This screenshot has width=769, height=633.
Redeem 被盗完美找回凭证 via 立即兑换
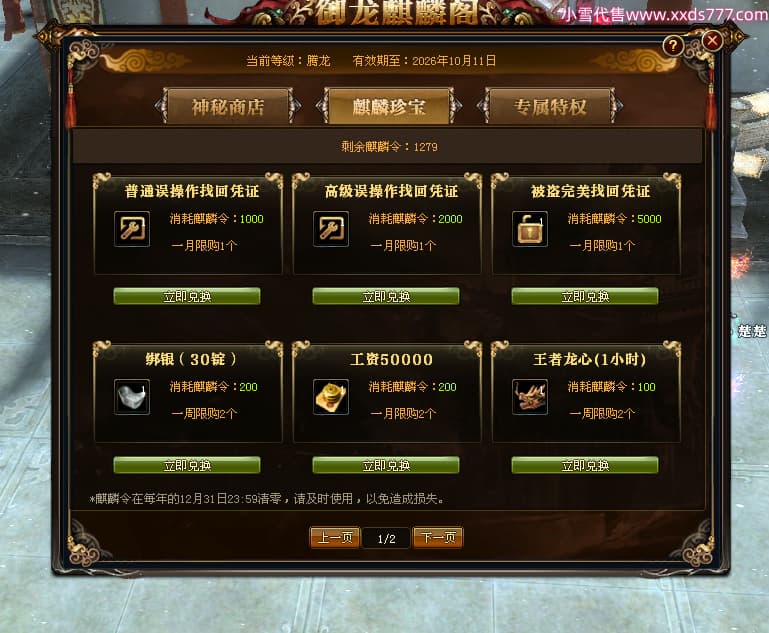click(585, 297)
